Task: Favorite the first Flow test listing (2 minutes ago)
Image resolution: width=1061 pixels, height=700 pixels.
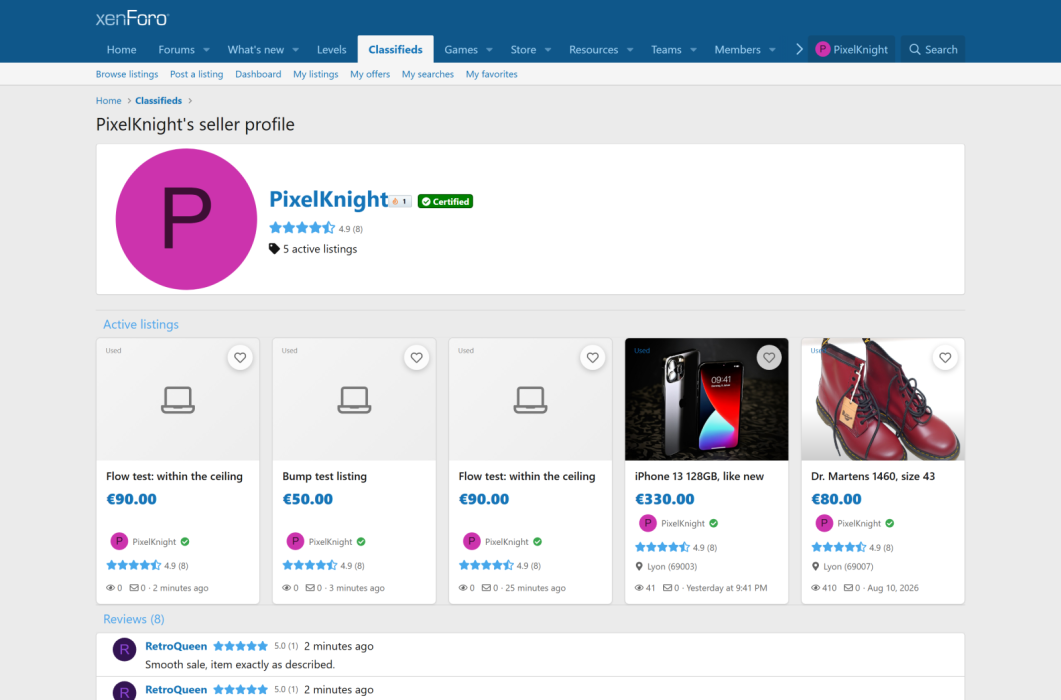Action: point(240,357)
